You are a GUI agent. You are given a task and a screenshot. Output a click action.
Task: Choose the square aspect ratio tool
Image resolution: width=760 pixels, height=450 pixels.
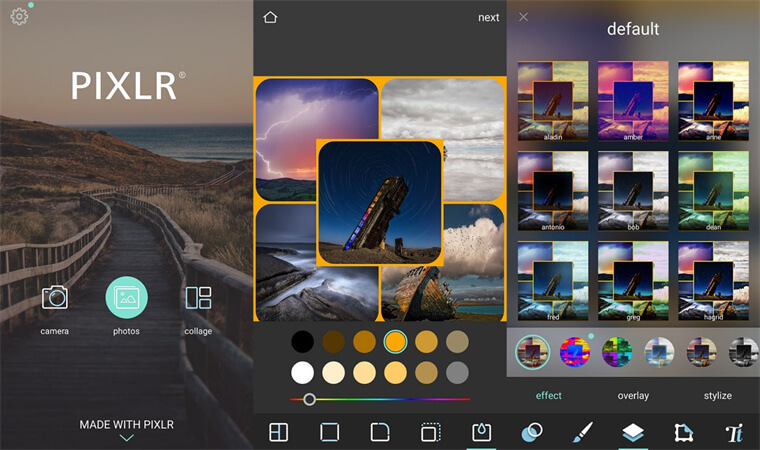(329, 432)
